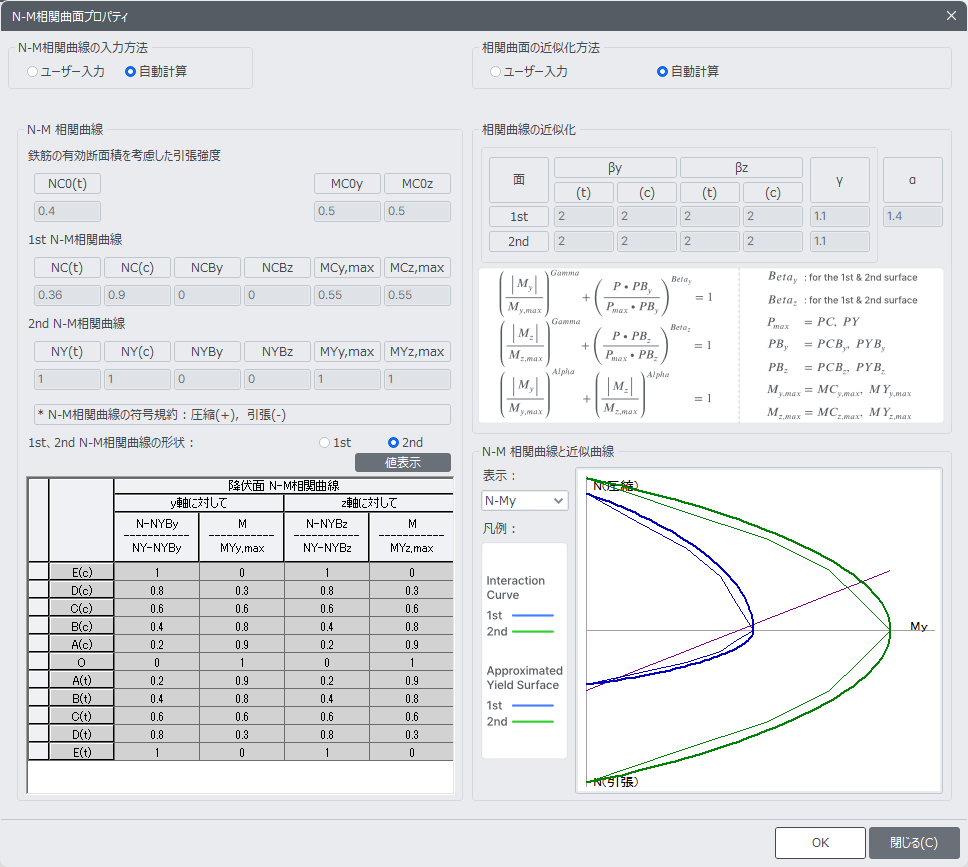Click the NC(t) value field 0.36

tap(67, 295)
